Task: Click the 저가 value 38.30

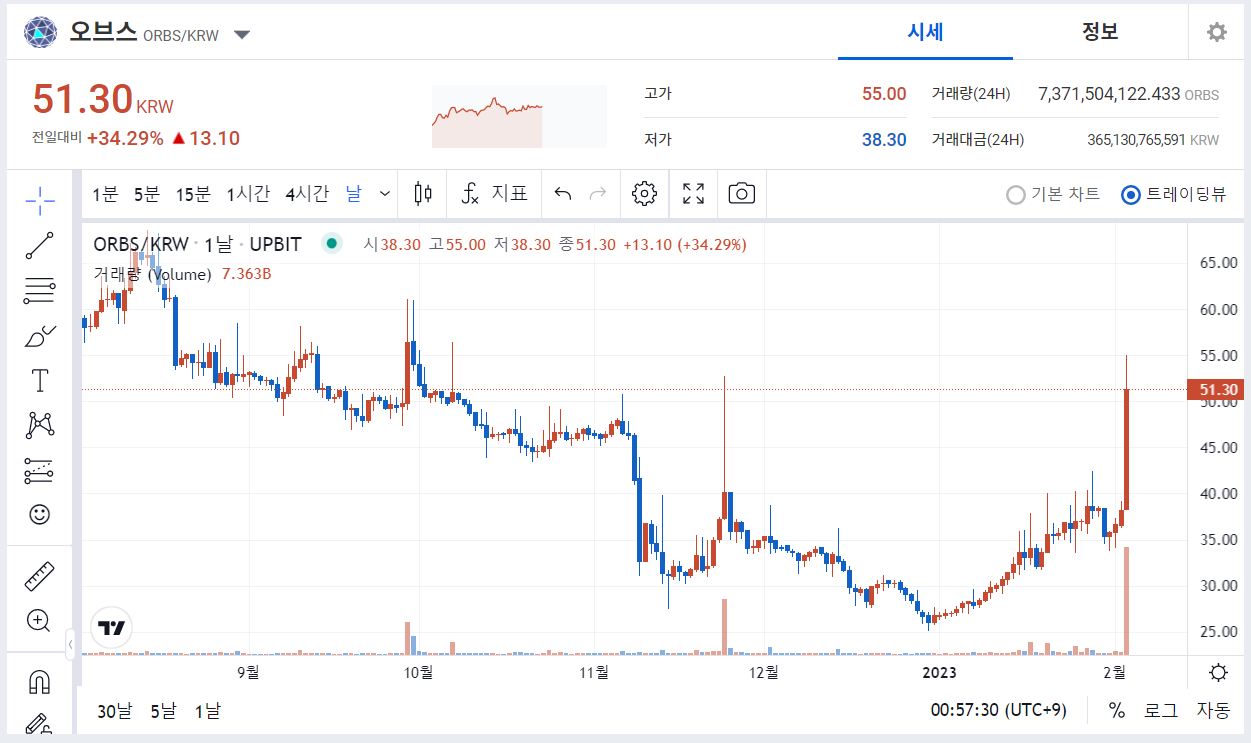Action: [x=884, y=140]
